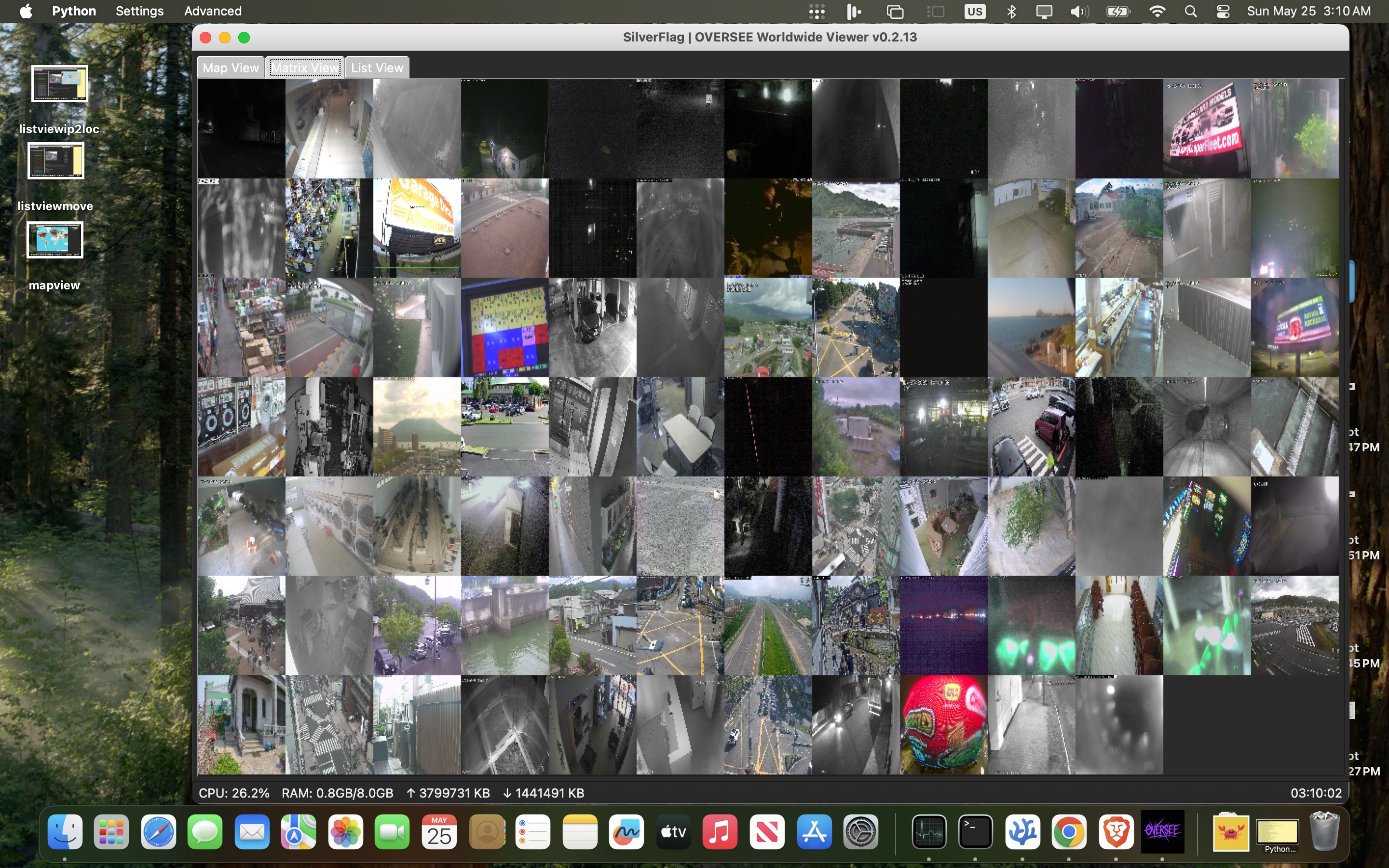The width and height of the screenshot is (1389, 868).
Task: Open Mail from the dock
Action: (252, 832)
